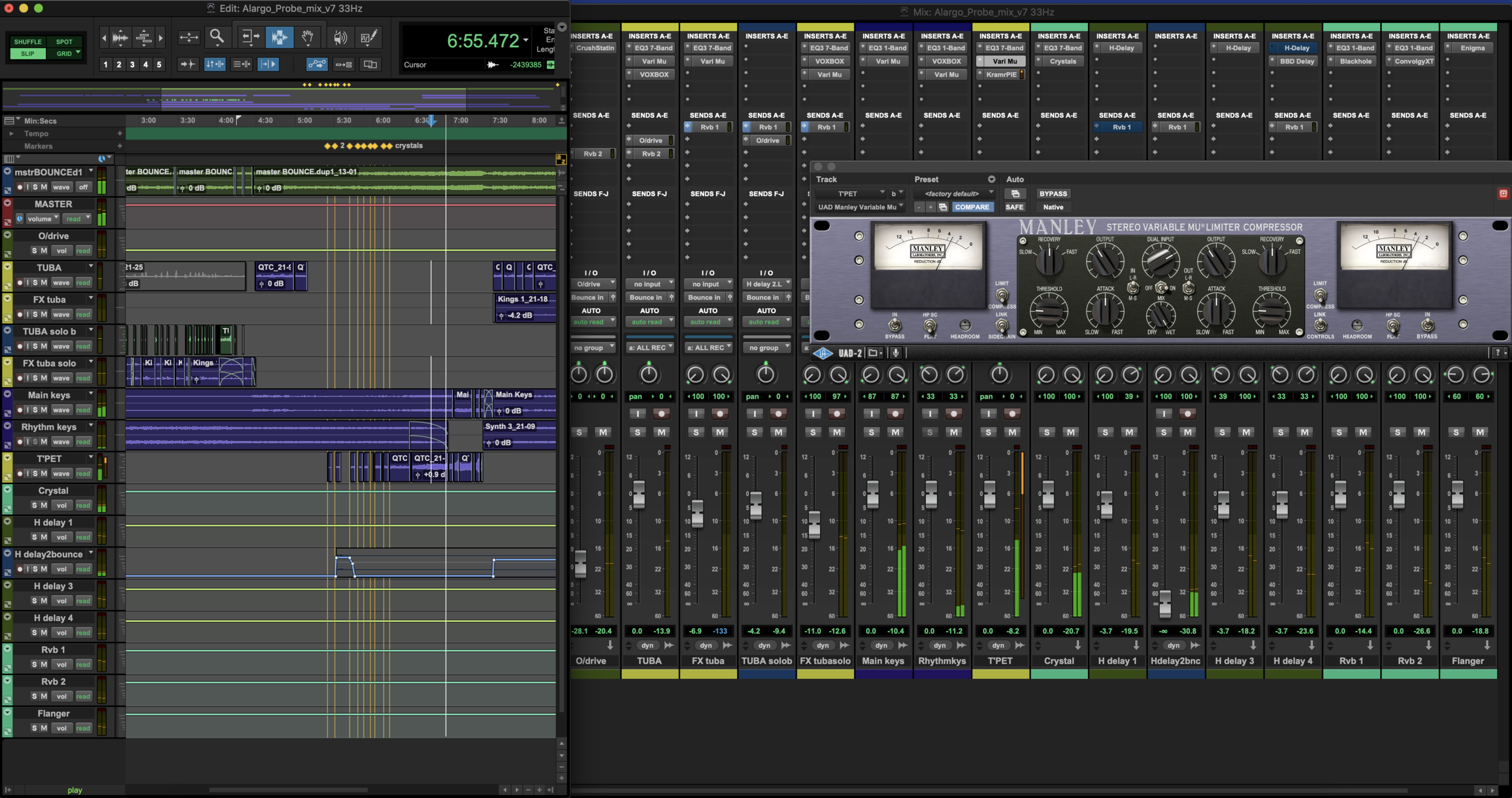Viewport: 1512px width, 798px height.
Task: Enable SHUFFLE edit mode
Action: (28, 42)
